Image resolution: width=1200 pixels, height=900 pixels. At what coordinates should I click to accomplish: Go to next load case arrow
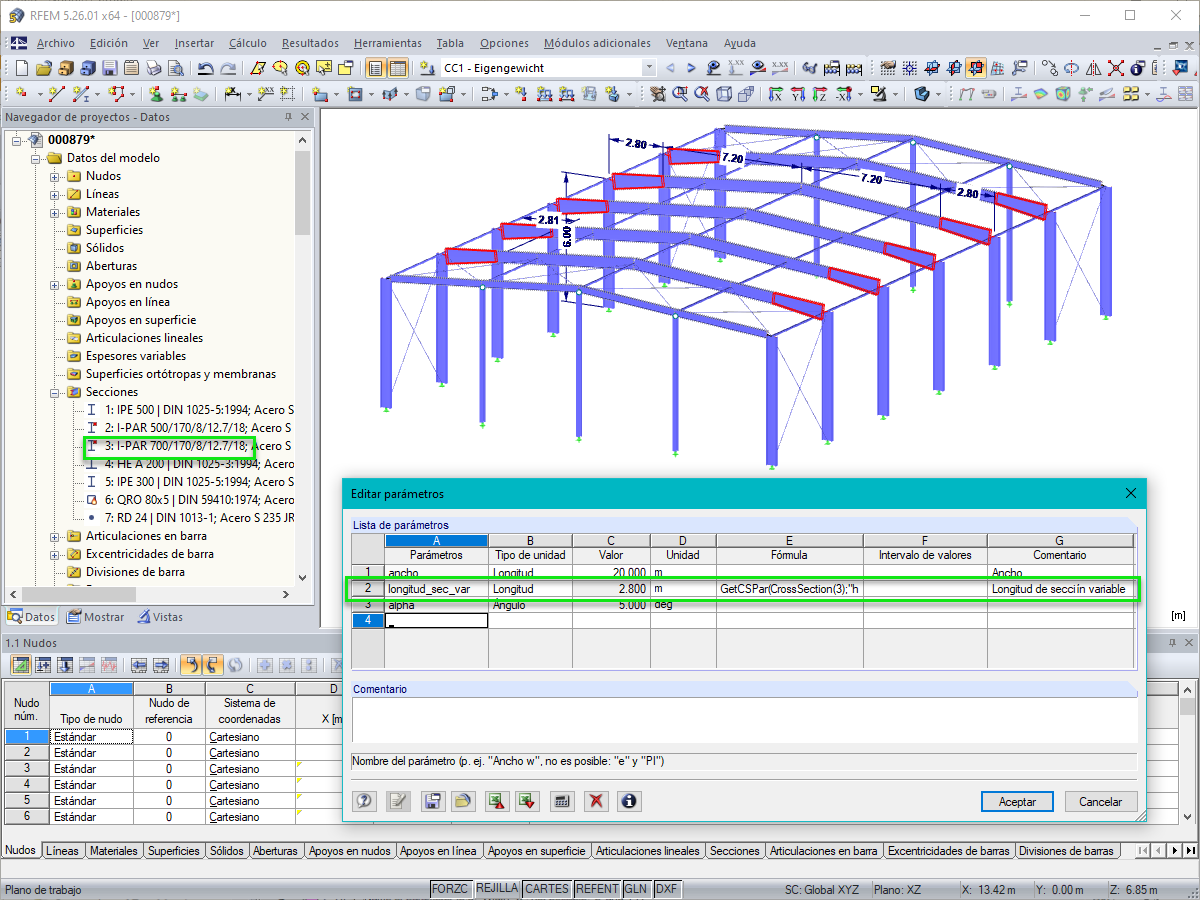click(x=691, y=68)
